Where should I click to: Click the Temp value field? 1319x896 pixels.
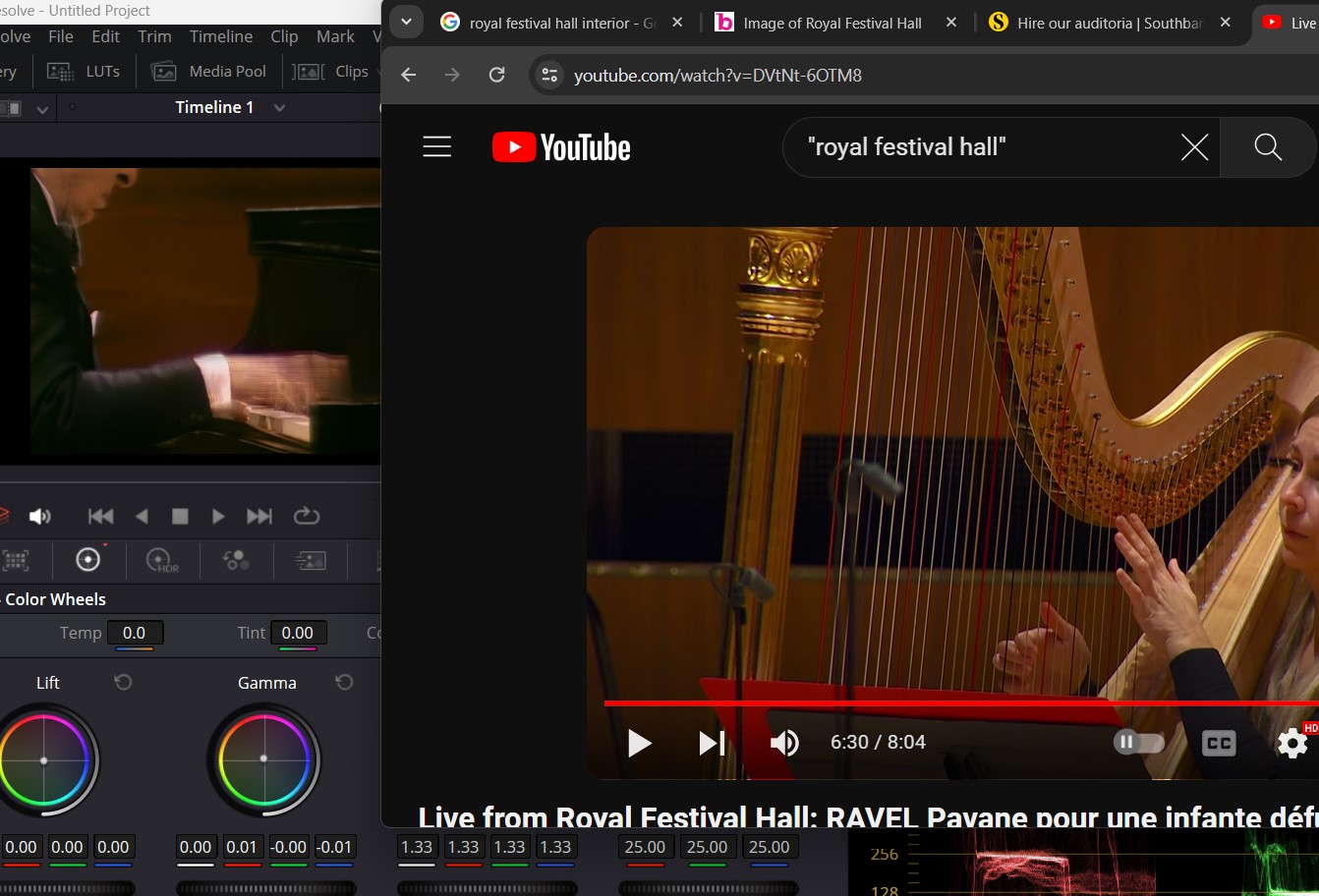[x=135, y=633]
